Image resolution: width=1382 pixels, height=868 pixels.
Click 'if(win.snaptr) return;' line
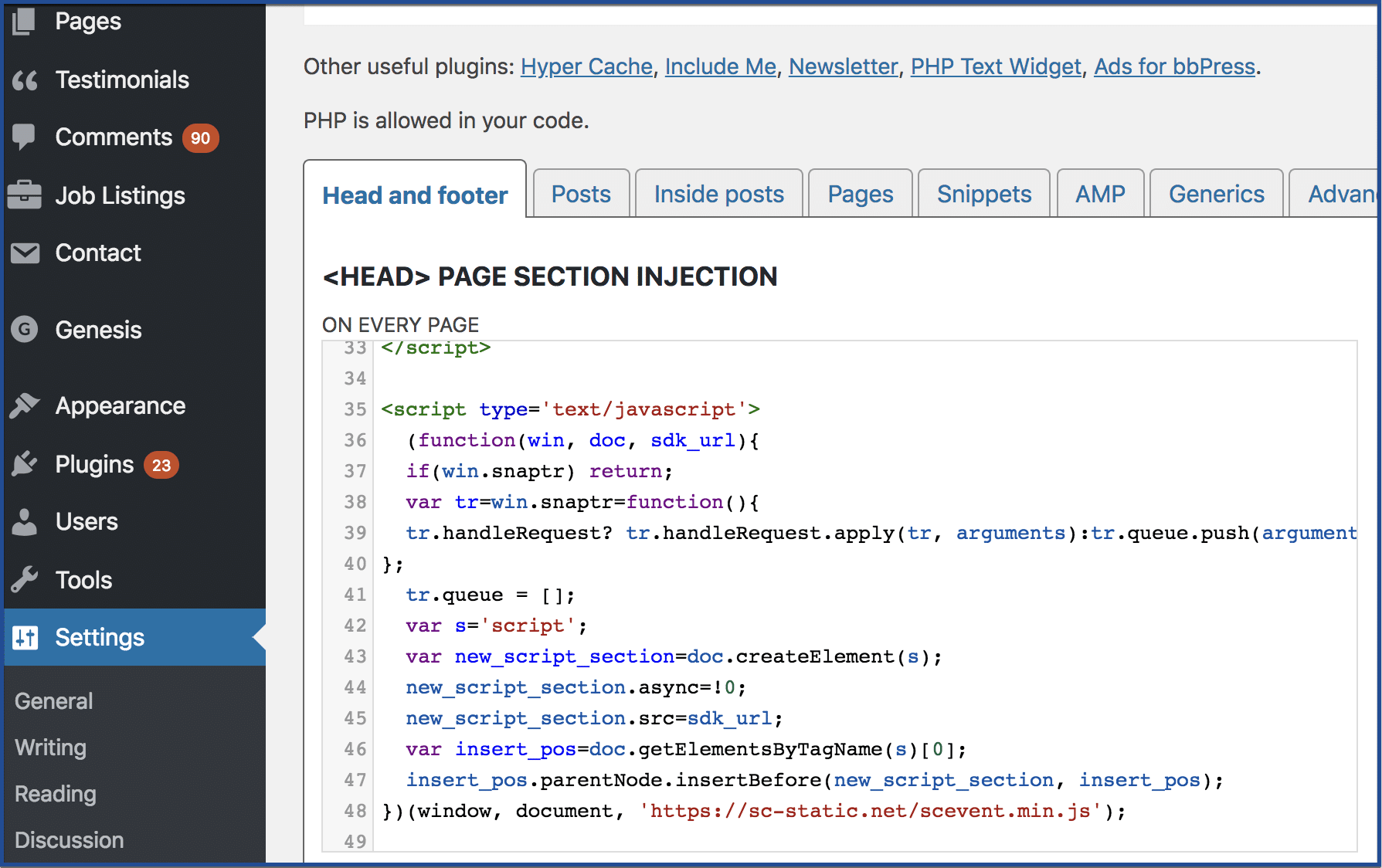click(539, 471)
